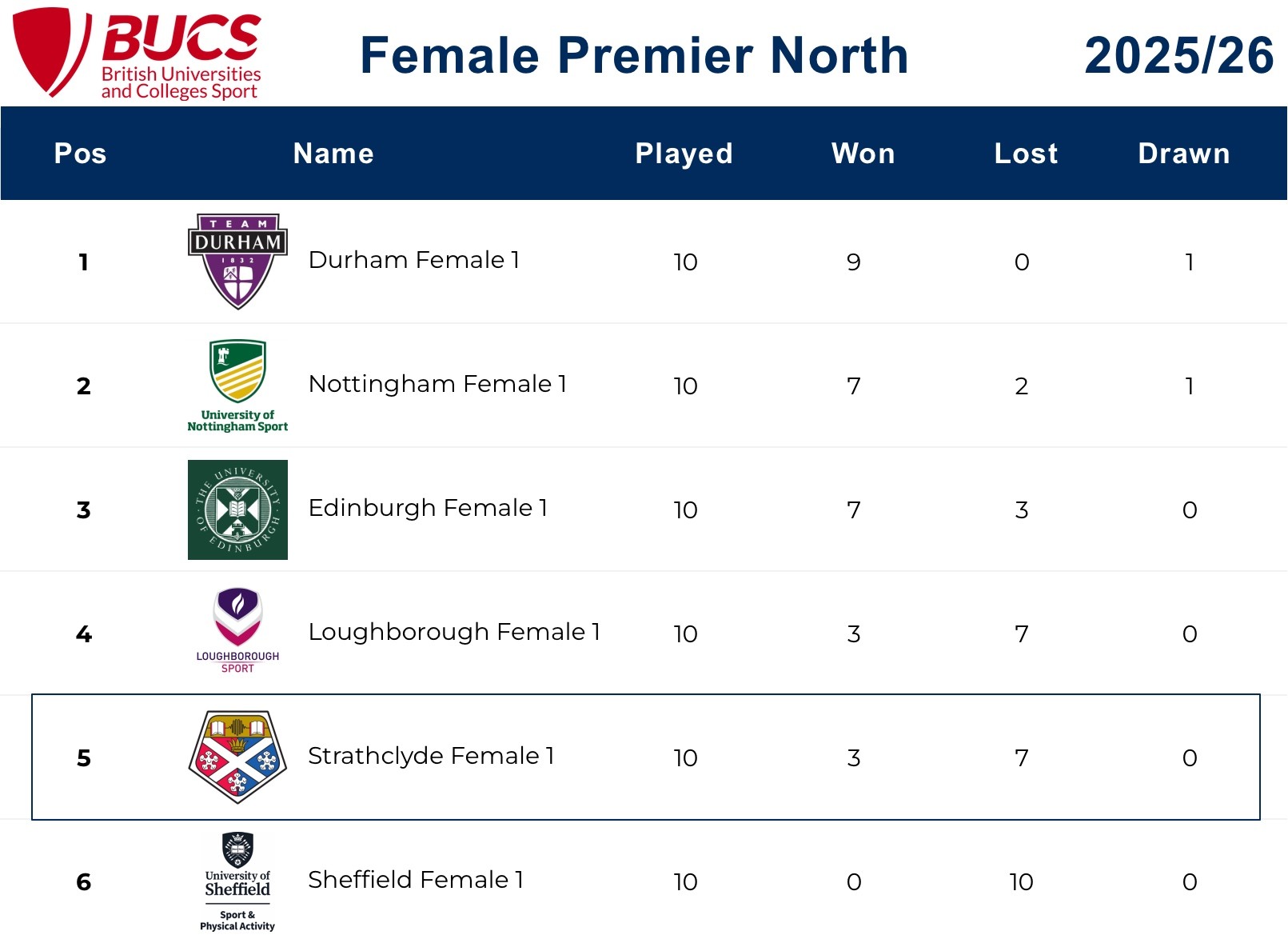This screenshot has width=1288, height=951.
Task: Open the Strathclyde Female 1 team link
Action: [431, 756]
